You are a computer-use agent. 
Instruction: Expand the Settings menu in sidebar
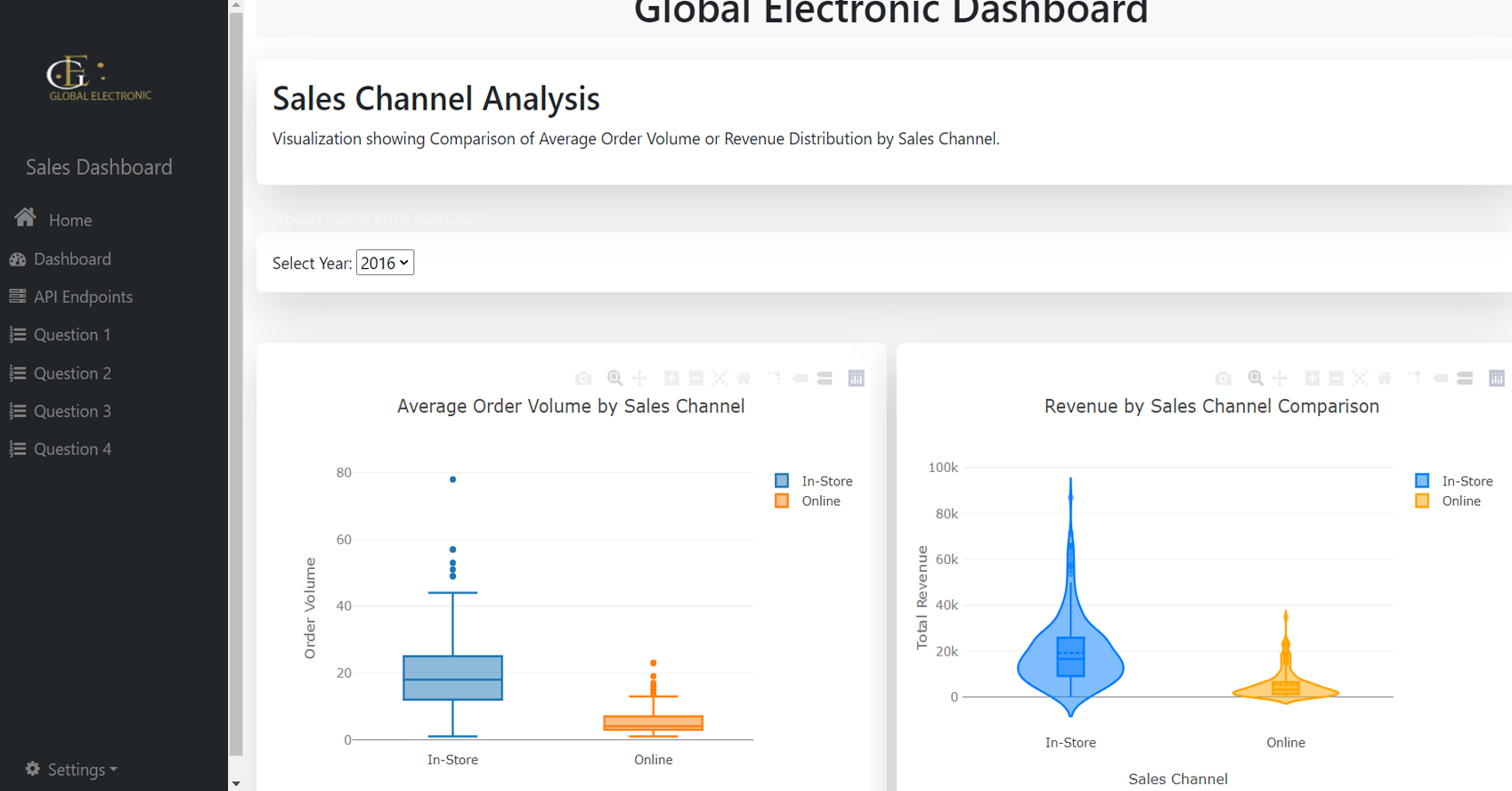point(73,770)
